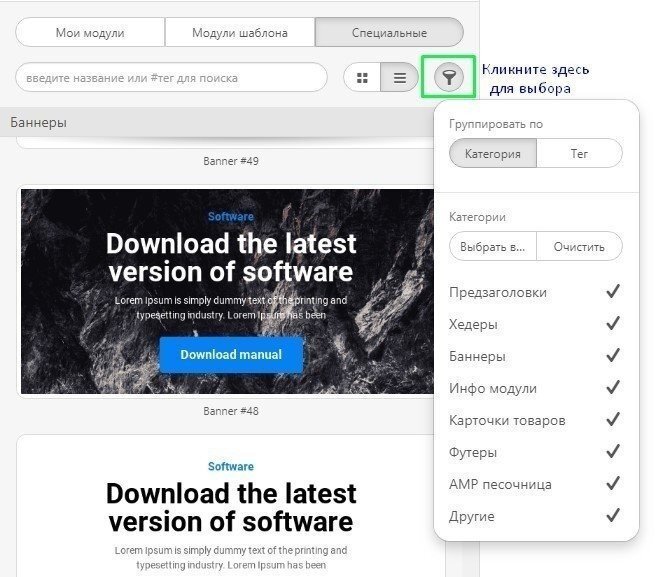The image size is (656, 577).
Task: Uncheck the Футеры category
Action: (613, 452)
